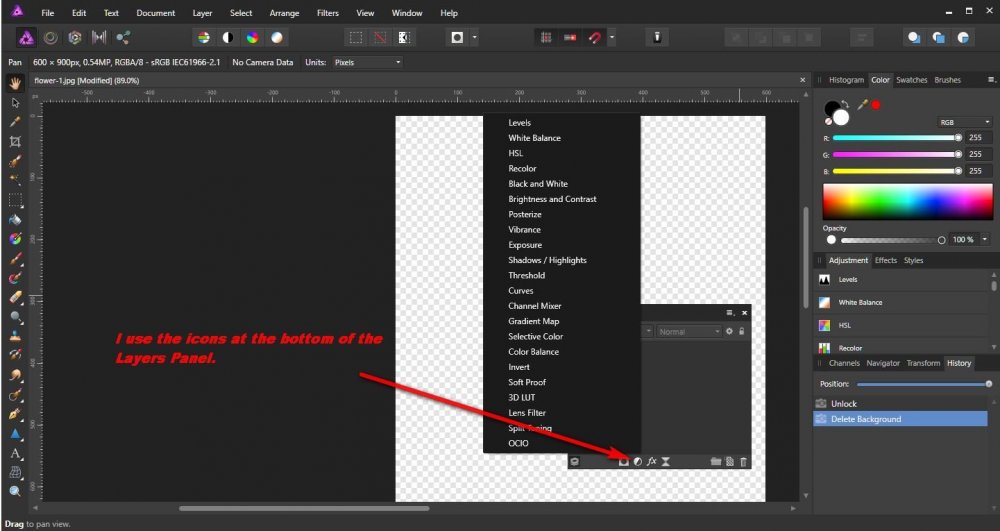This screenshot has height=531, width=1000.
Task: Toggle the Quick Mask toolbar button
Action: click(457, 38)
